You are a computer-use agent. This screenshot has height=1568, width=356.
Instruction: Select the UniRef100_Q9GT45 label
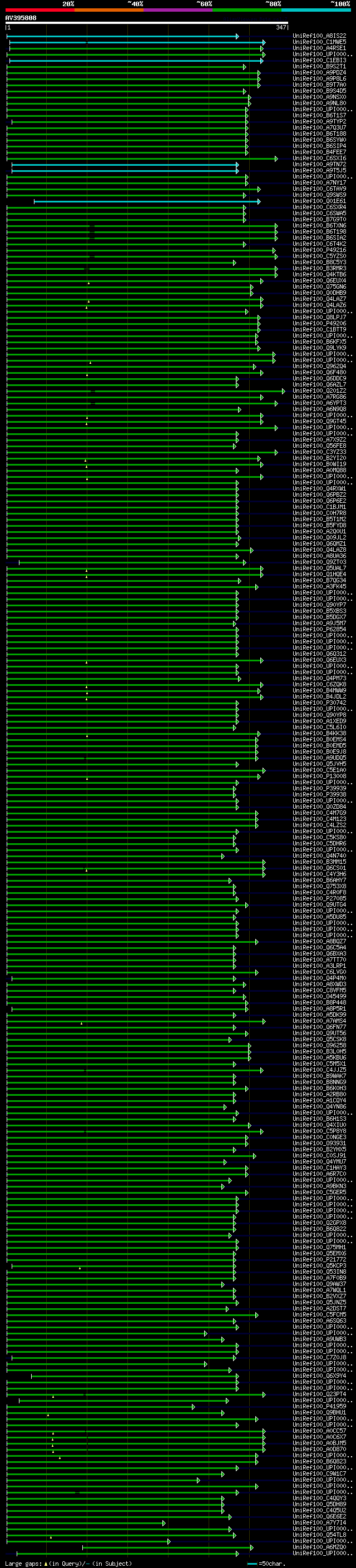tap(319, 421)
